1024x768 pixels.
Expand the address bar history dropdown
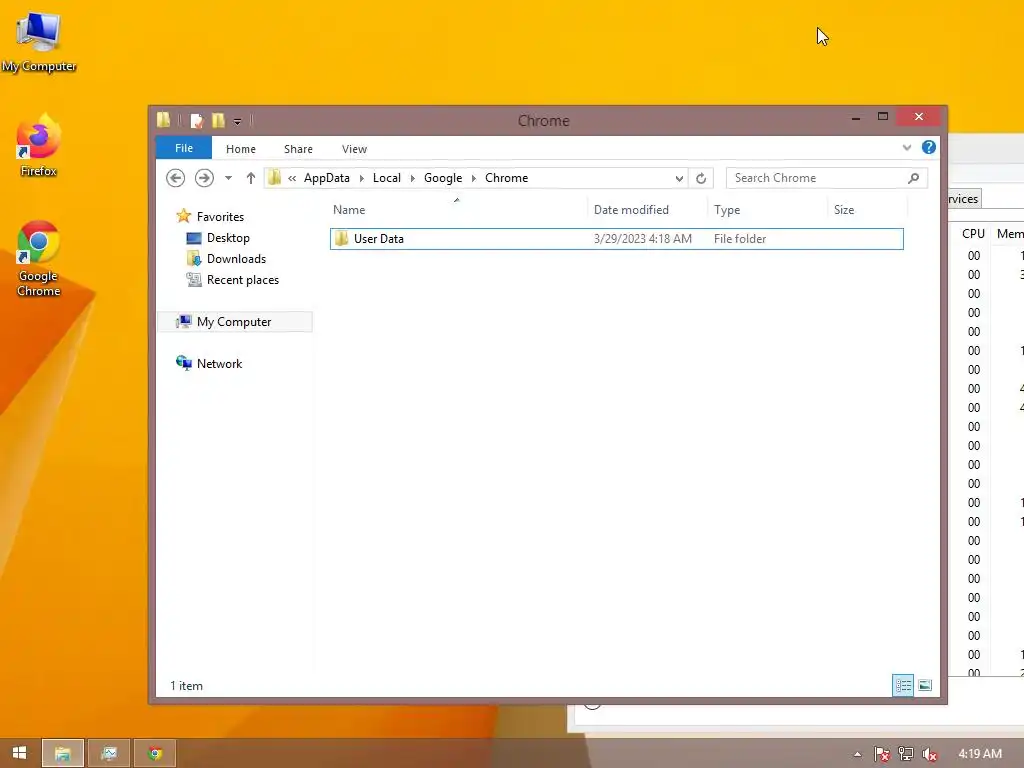(x=679, y=178)
